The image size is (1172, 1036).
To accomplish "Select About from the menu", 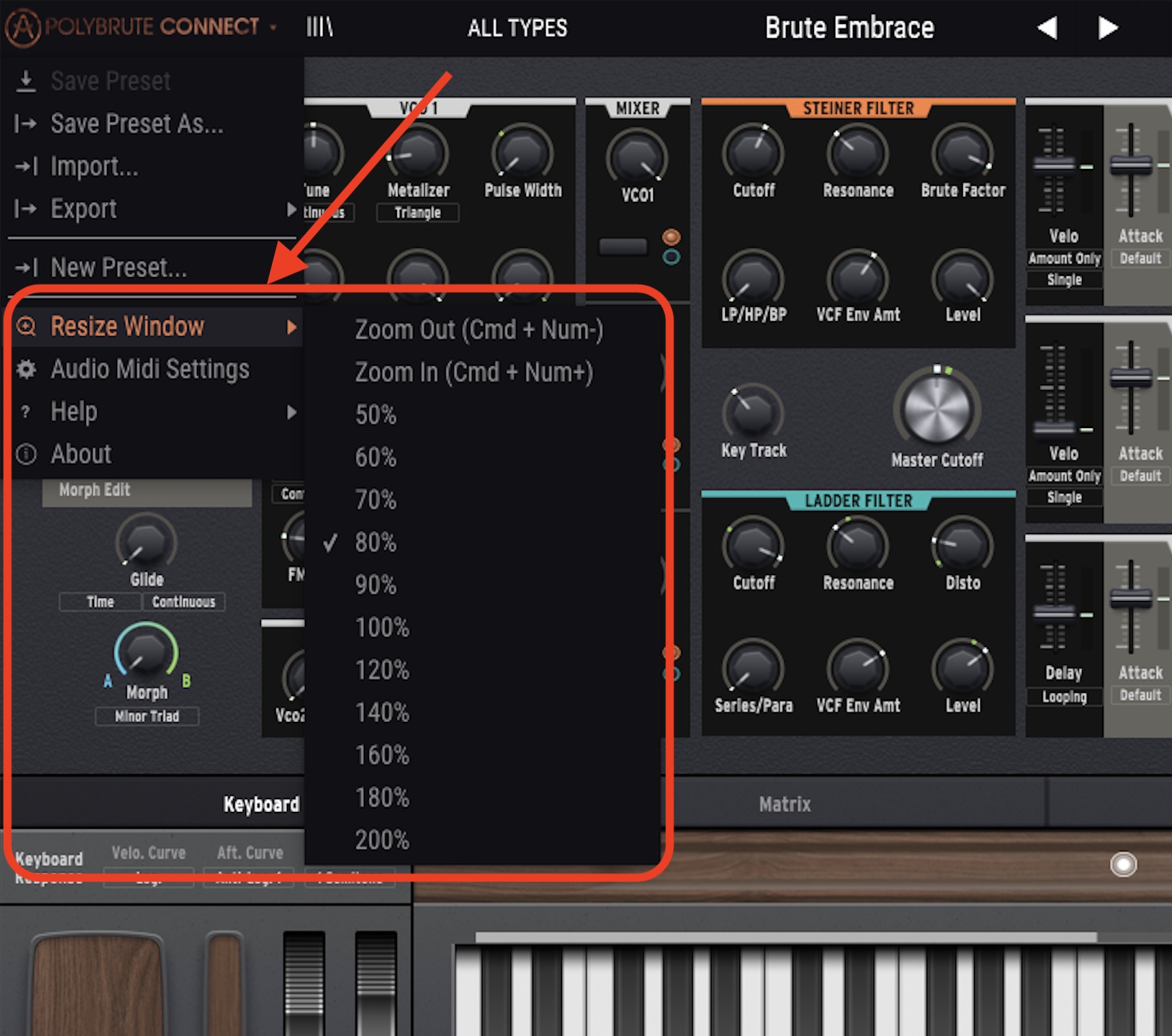I will pos(153,454).
